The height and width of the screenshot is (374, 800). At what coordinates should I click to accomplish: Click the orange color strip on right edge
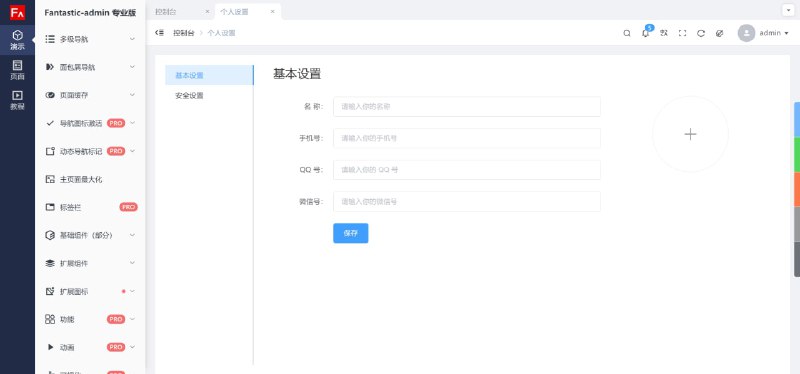797,189
